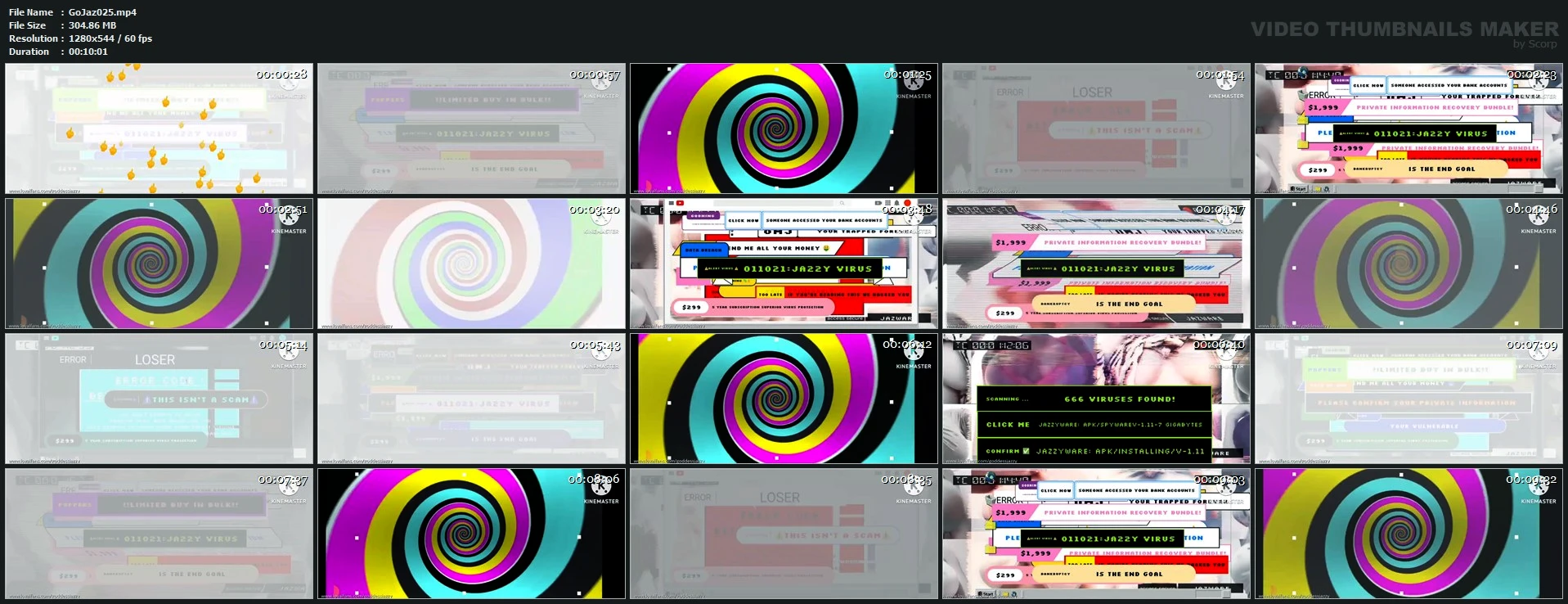Viewport: 1568px width, 604px height.
Task: Select the spiral frame at 00:04:46
Action: click(x=1409, y=264)
